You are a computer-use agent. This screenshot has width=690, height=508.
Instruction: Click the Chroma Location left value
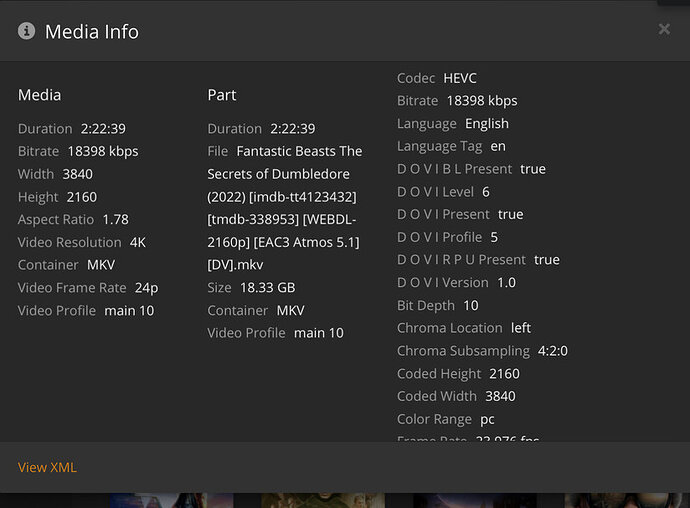[x=521, y=328]
